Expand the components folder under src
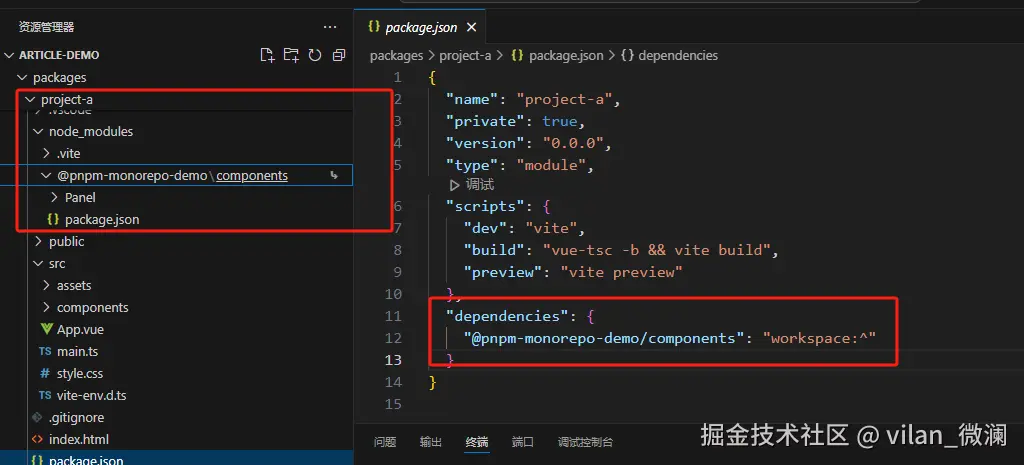 pyautogui.click(x=46, y=308)
